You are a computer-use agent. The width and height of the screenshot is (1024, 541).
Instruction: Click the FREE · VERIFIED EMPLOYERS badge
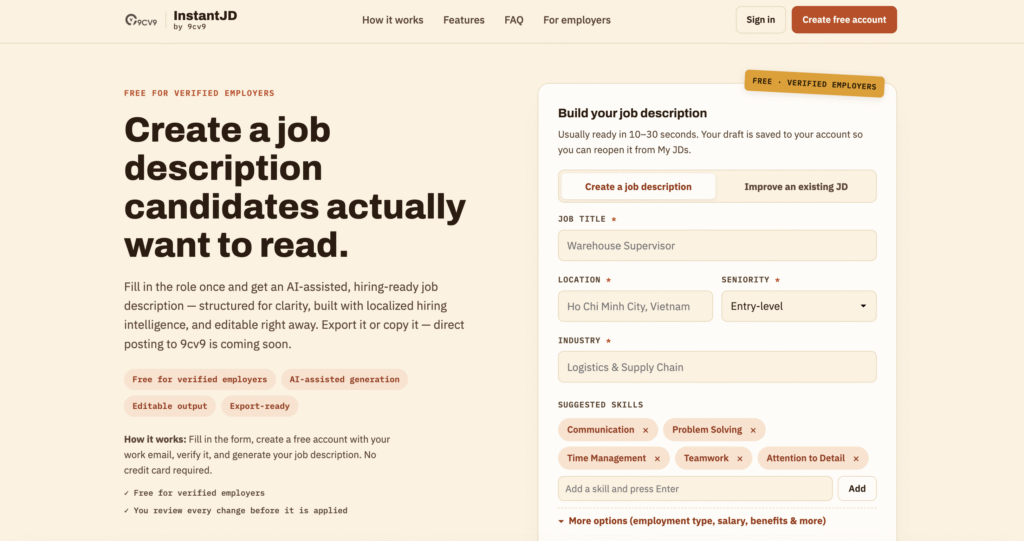(x=814, y=84)
